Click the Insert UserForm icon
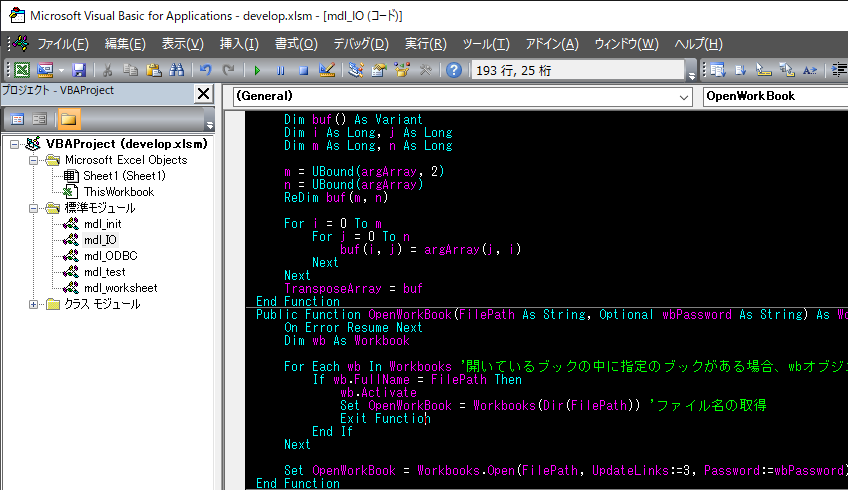This screenshot has height=490, width=848. (x=45, y=70)
